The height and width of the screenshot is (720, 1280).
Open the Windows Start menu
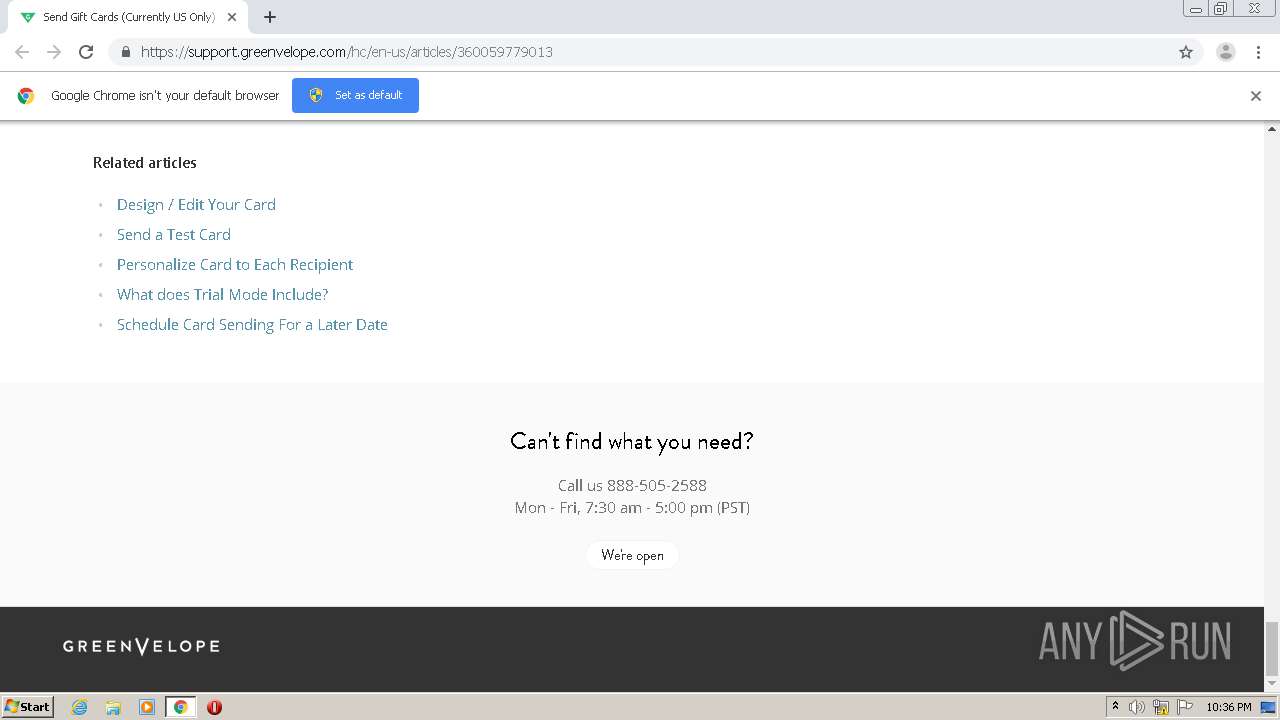click(28, 707)
